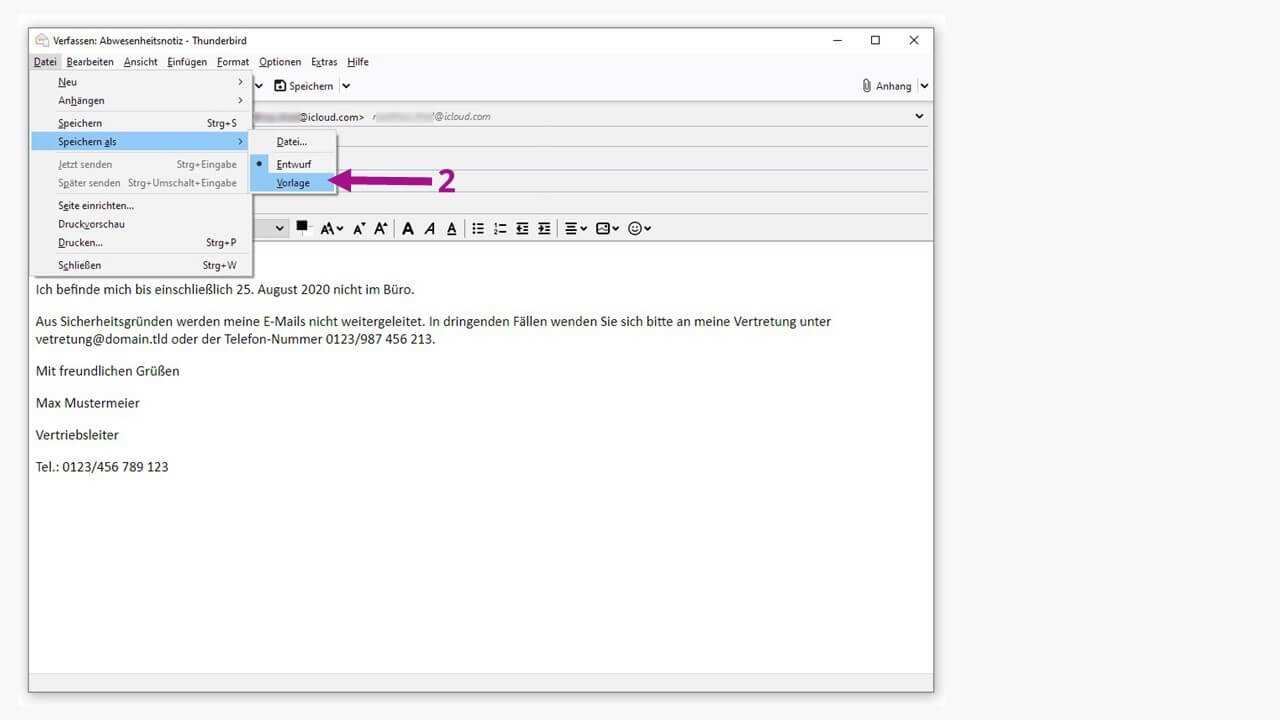1280x720 pixels.
Task: Expand the Anhang attachment dropdown arrow
Action: click(x=924, y=86)
